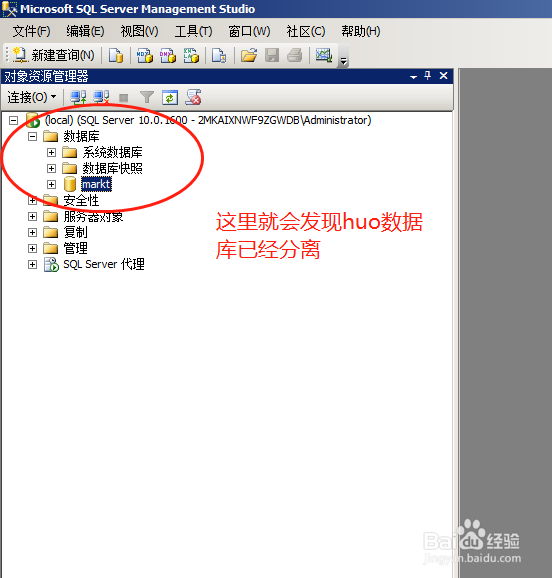Select the 数据库快照 tree item
Screen dimensions: 552x578
(x=112, y=168)
